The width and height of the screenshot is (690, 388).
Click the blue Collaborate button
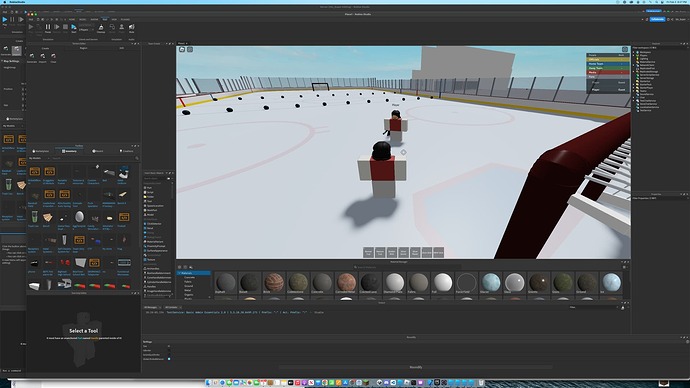(657, 19)
